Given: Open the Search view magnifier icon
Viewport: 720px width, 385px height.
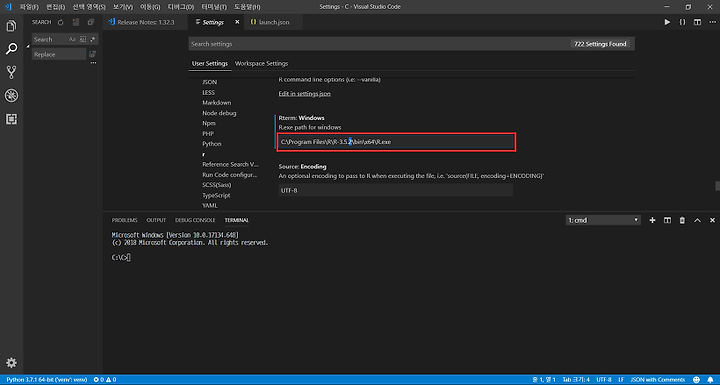Looking at the screenshot, I should 11,49.
